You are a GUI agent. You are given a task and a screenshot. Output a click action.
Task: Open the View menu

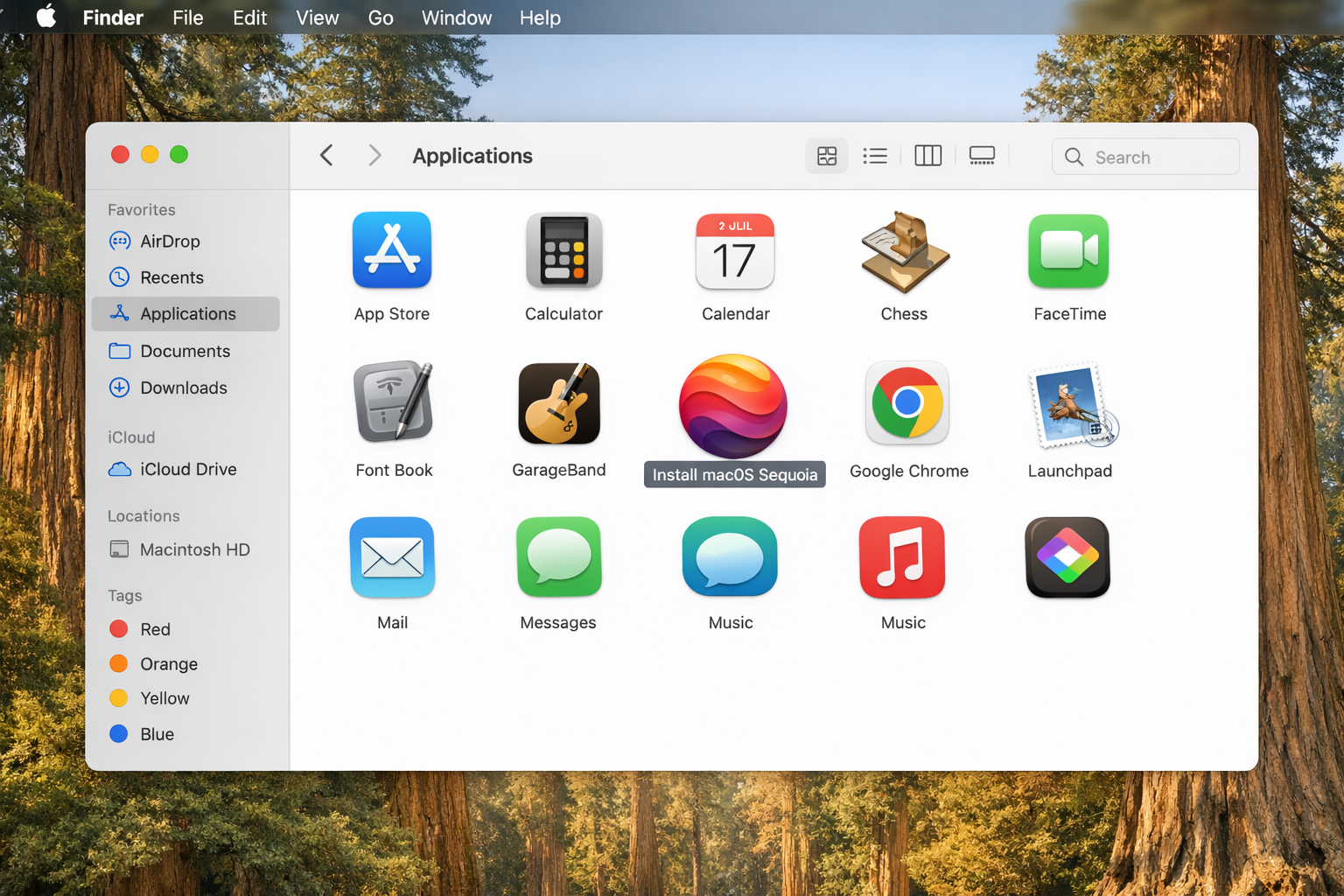(x=318, y=17)
